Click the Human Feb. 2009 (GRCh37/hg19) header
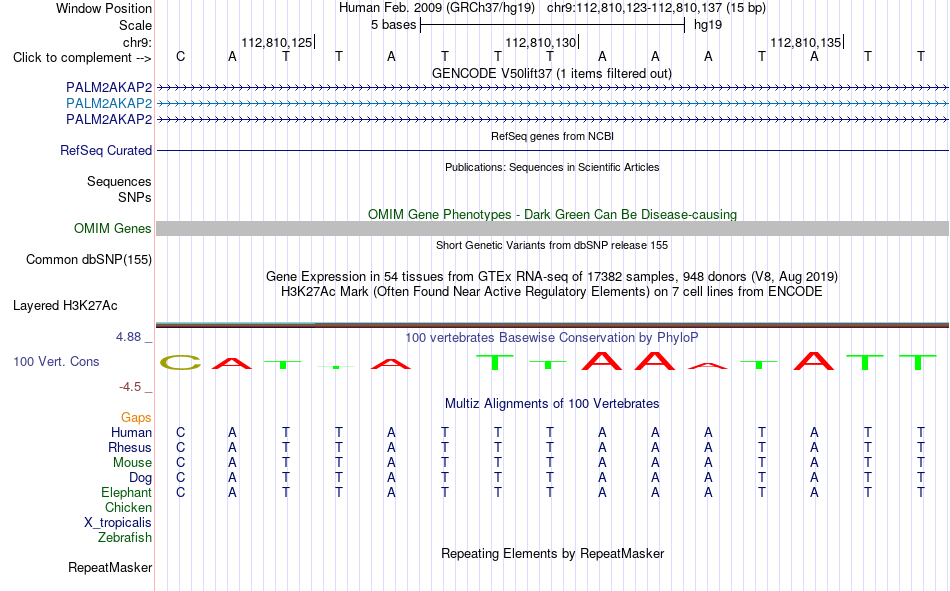The width and height of the screenshot is (950, 591). [437, 8]
